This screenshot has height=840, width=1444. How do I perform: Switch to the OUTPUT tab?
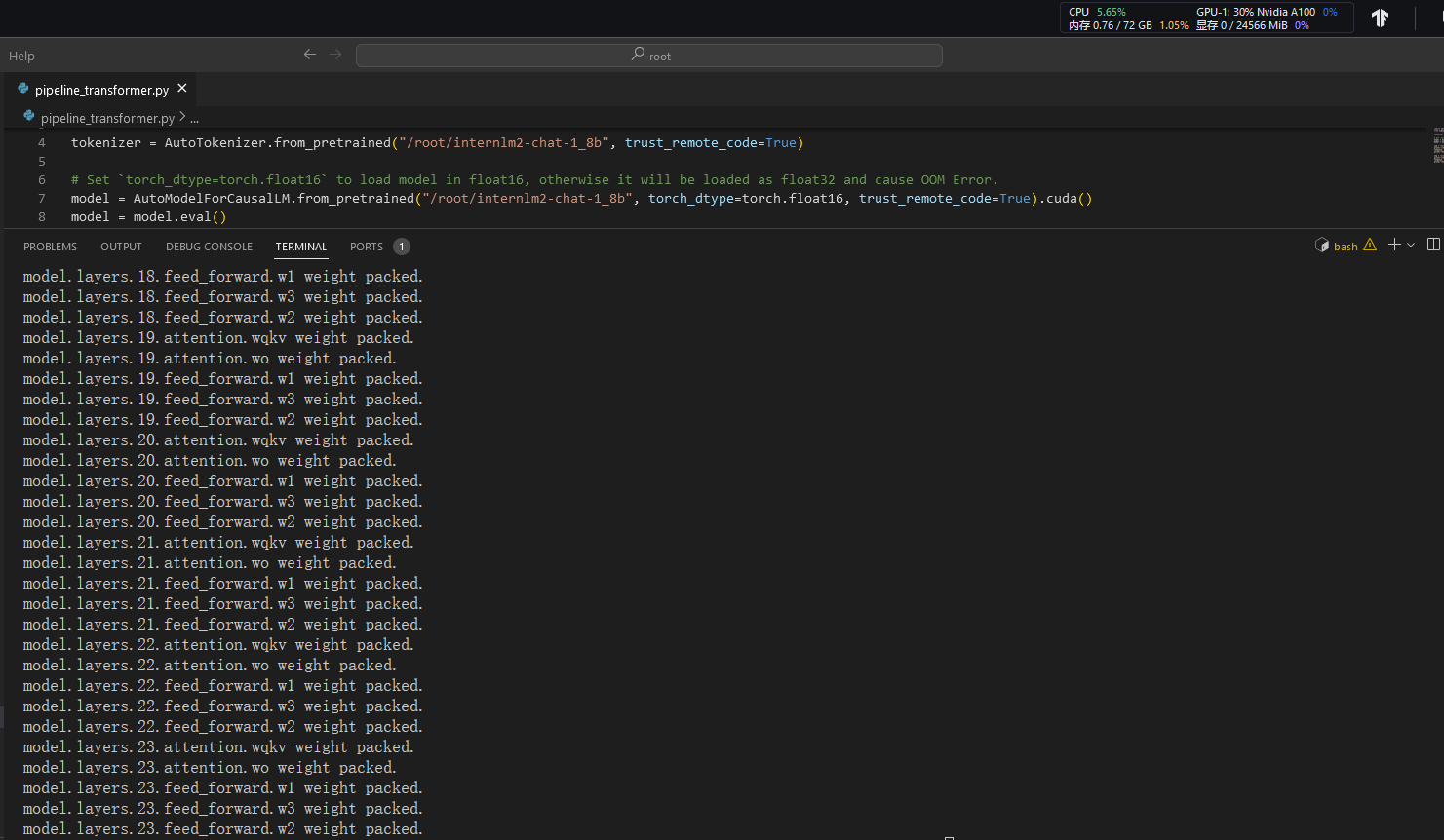(x=121, y=247)
